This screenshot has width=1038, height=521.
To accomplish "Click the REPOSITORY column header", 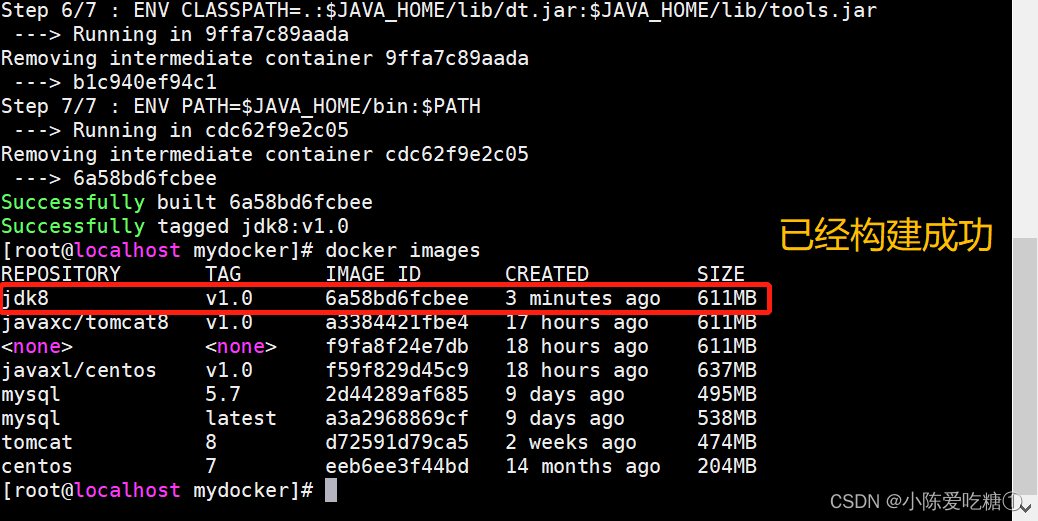I will click(x=61, y=274).
